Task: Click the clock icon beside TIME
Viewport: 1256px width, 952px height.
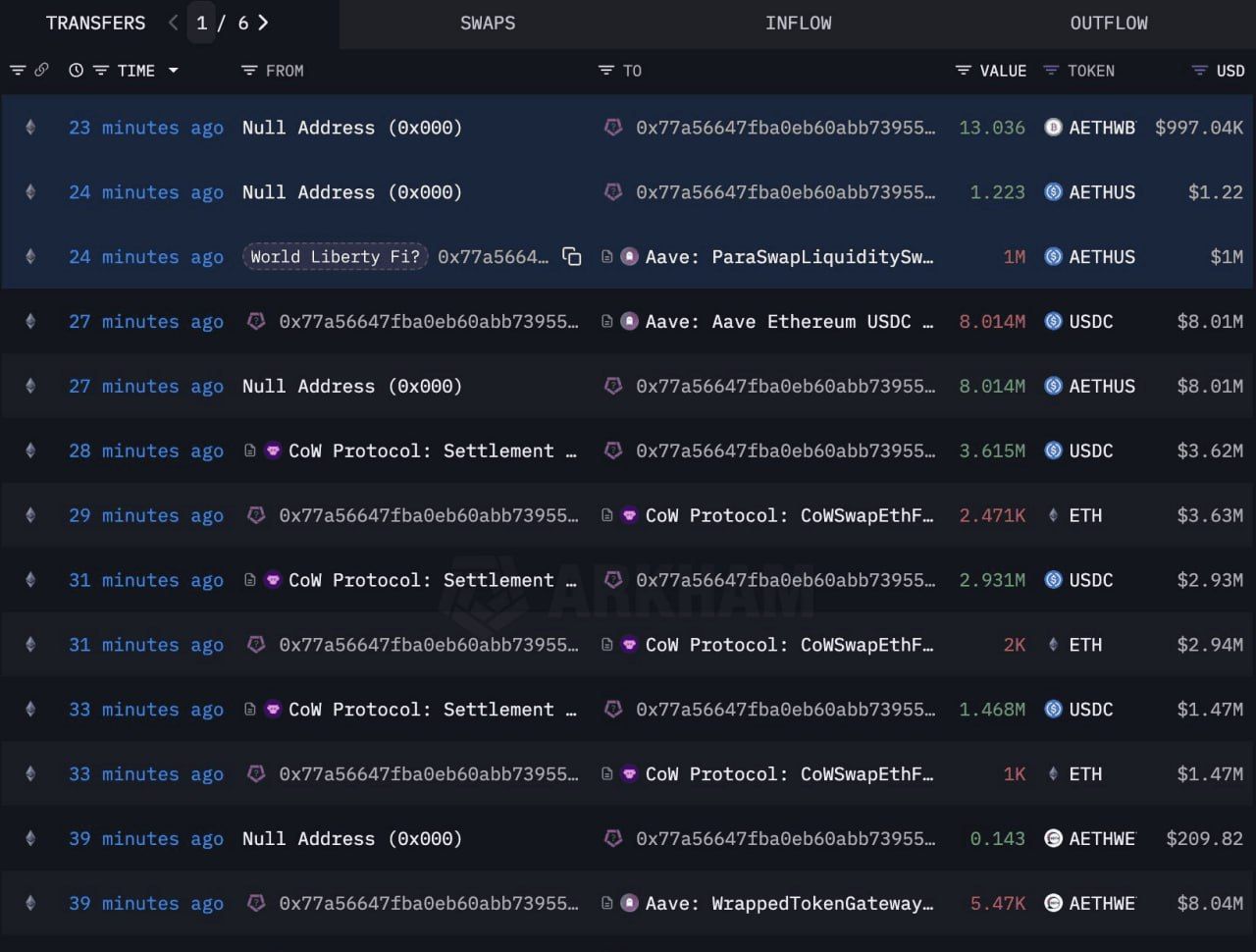Action: click(76, 71)
